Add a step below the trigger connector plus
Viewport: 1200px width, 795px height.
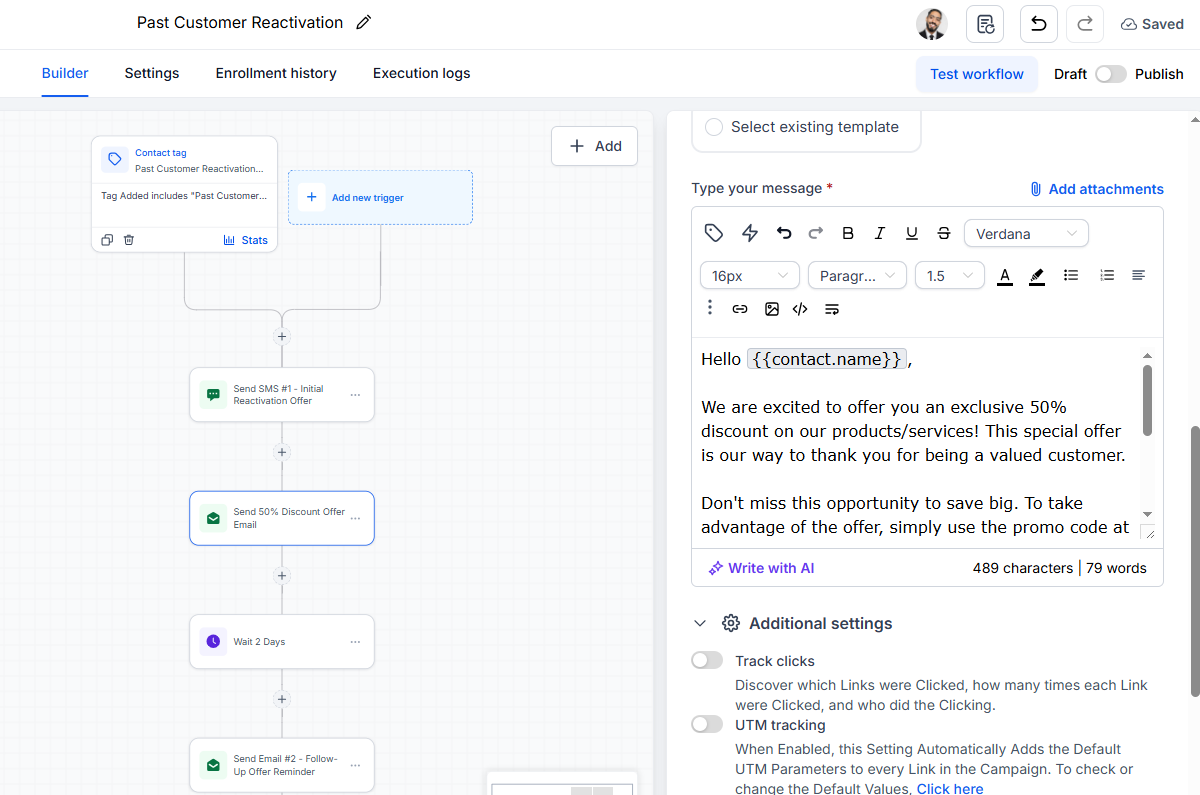(282, 337)
